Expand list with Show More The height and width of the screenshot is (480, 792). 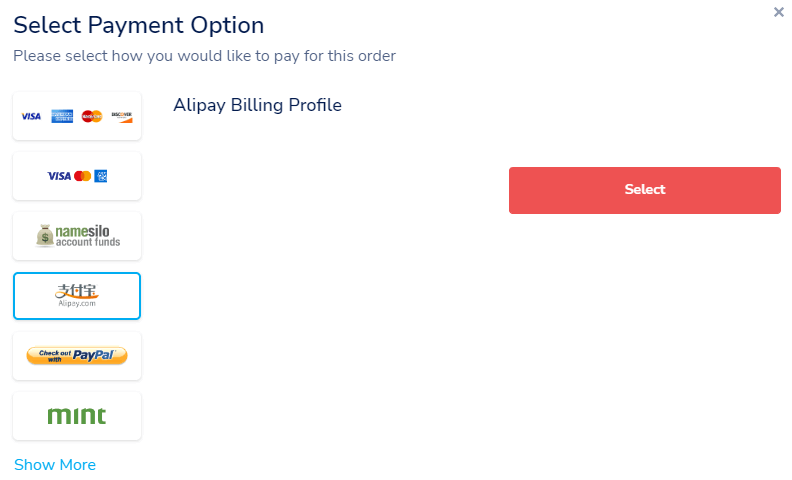pos(55,464)
